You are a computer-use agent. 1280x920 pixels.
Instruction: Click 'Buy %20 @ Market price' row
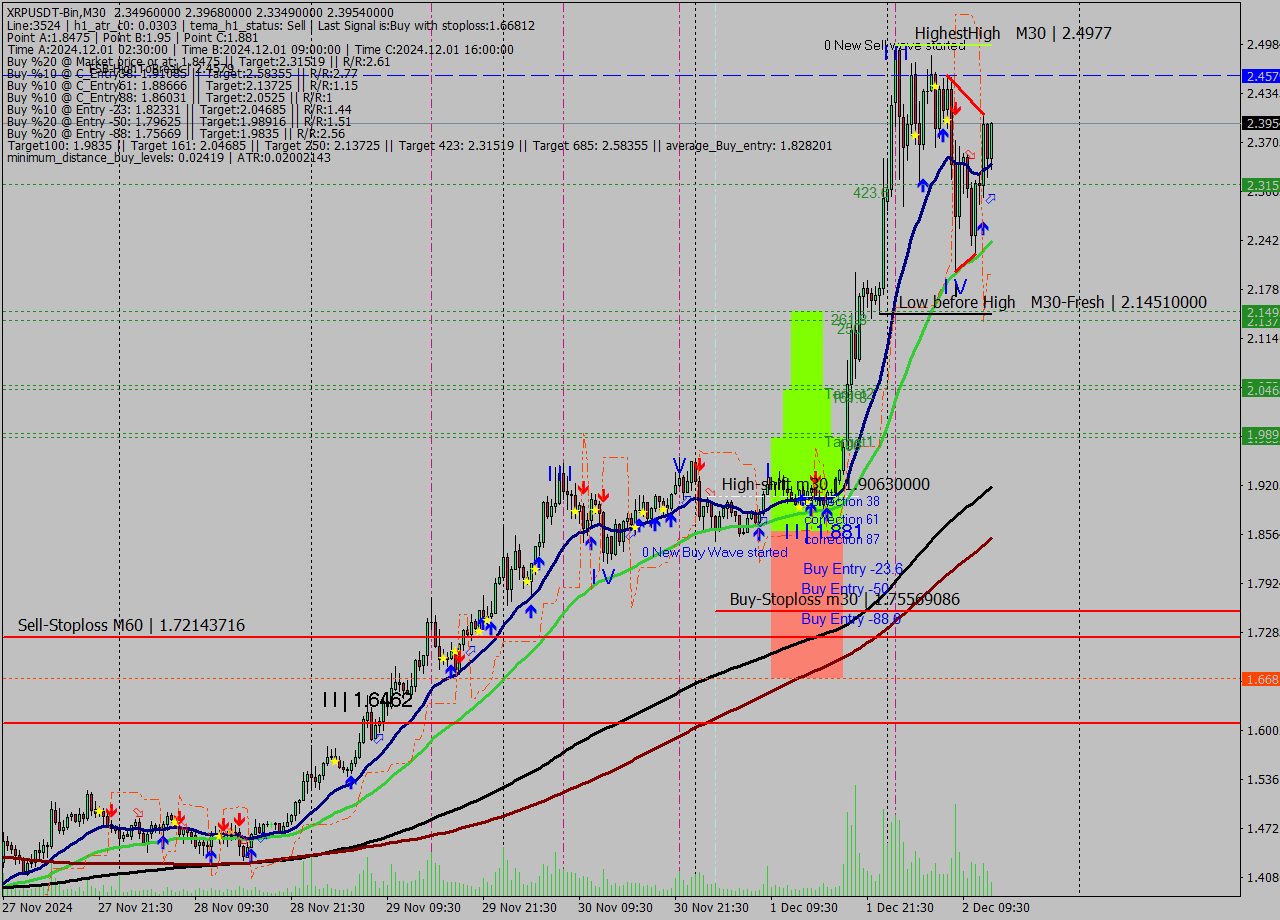[198, 61]
